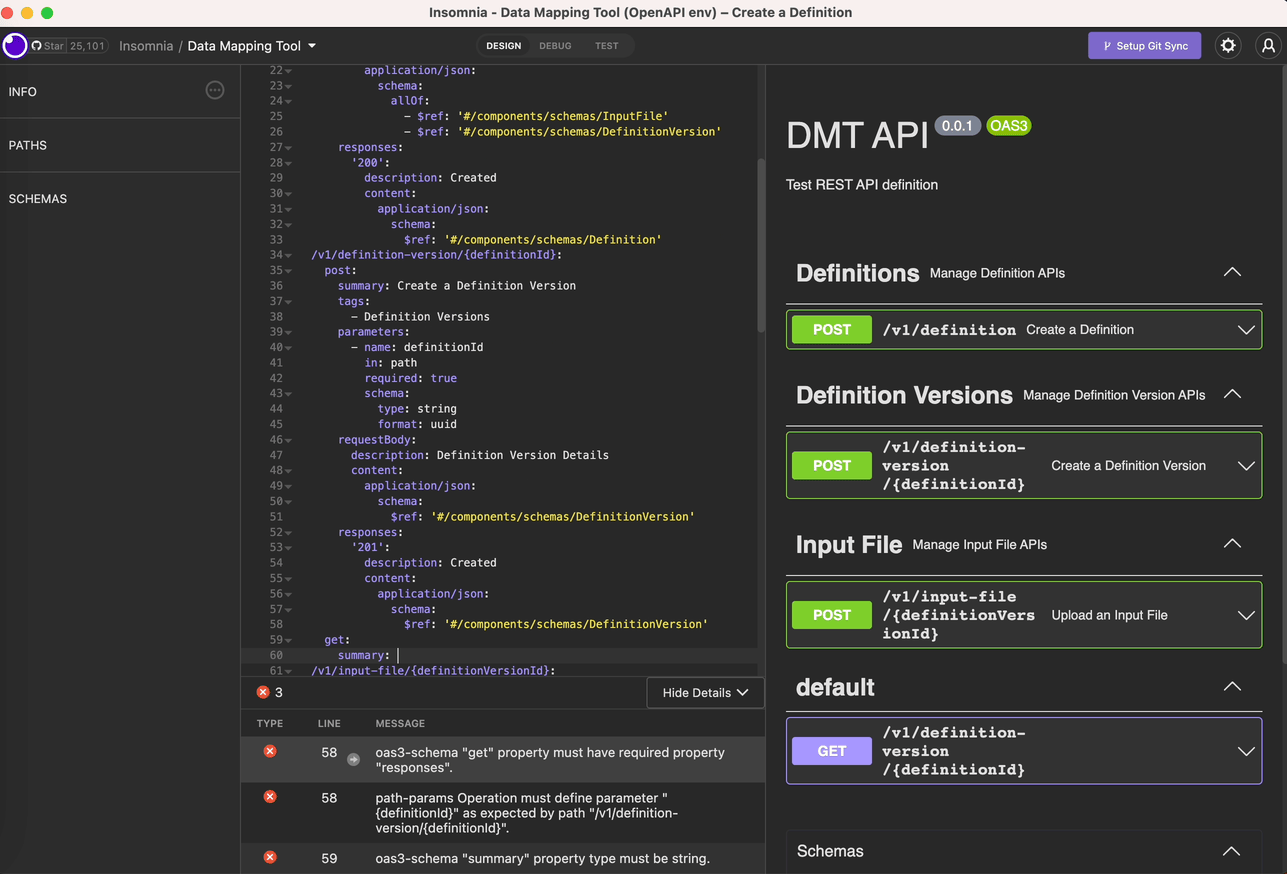The height and width of the screenshot is (874, 1287).
Task: Click the POST badge for /v1/definition
Action: tap(831, 329)
